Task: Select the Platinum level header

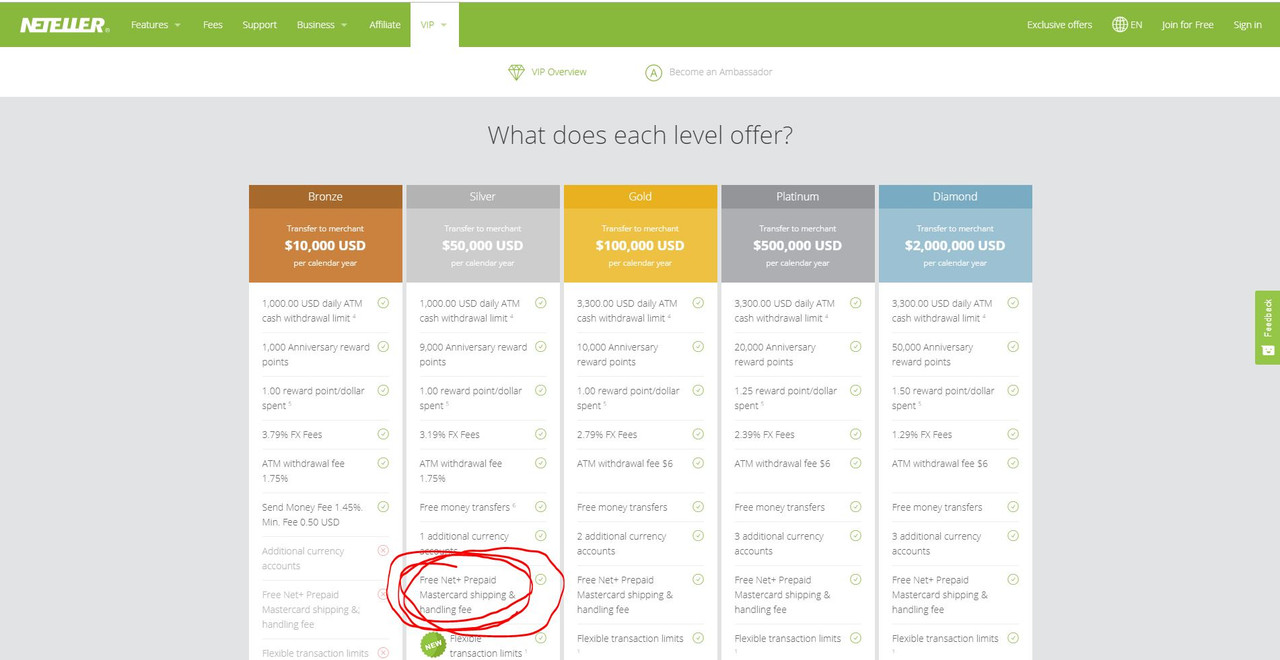Action: coord(798,197)
